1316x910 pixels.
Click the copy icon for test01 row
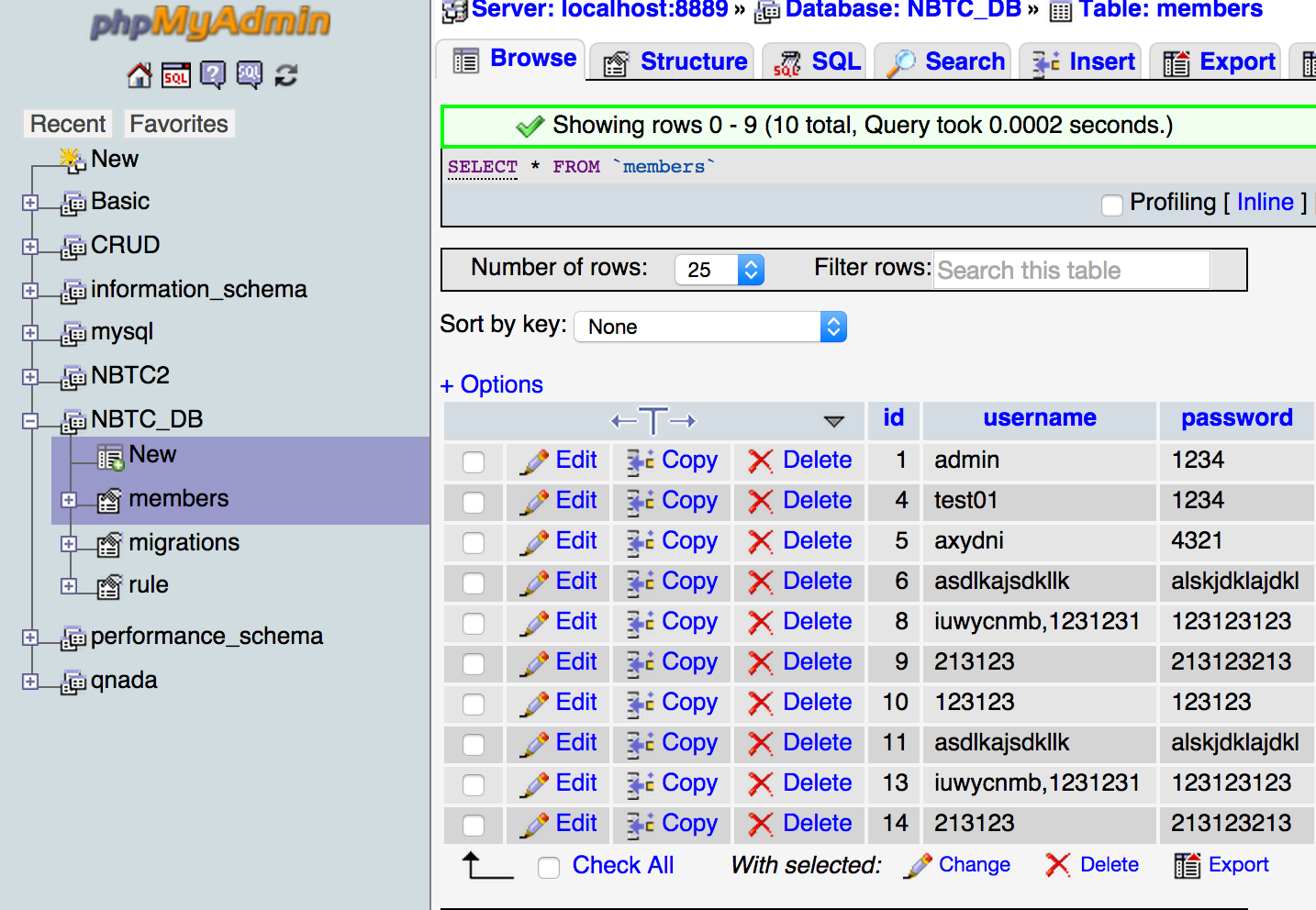pyautogui.click(x=641, y=502)
